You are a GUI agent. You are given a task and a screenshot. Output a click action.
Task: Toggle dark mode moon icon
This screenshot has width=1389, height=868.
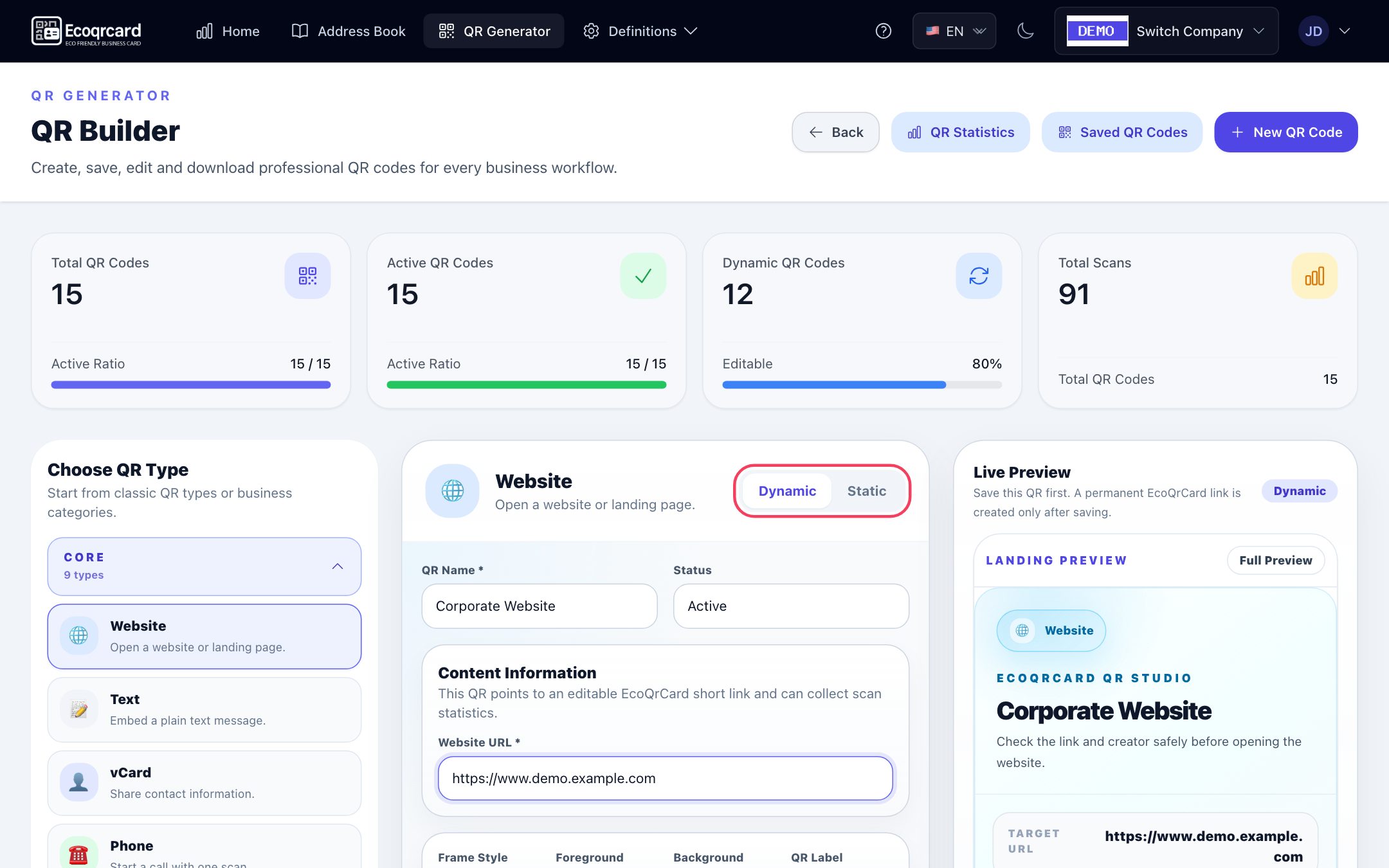point(1026,31)
